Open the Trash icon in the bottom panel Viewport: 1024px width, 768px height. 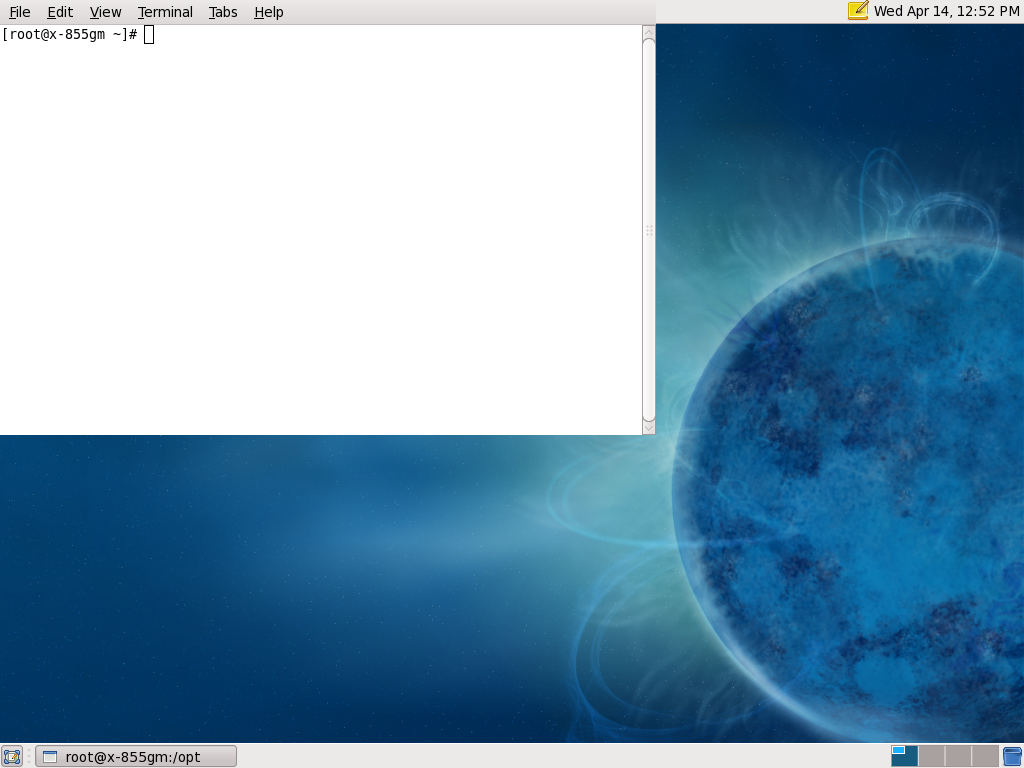(x=1012, y=756)
